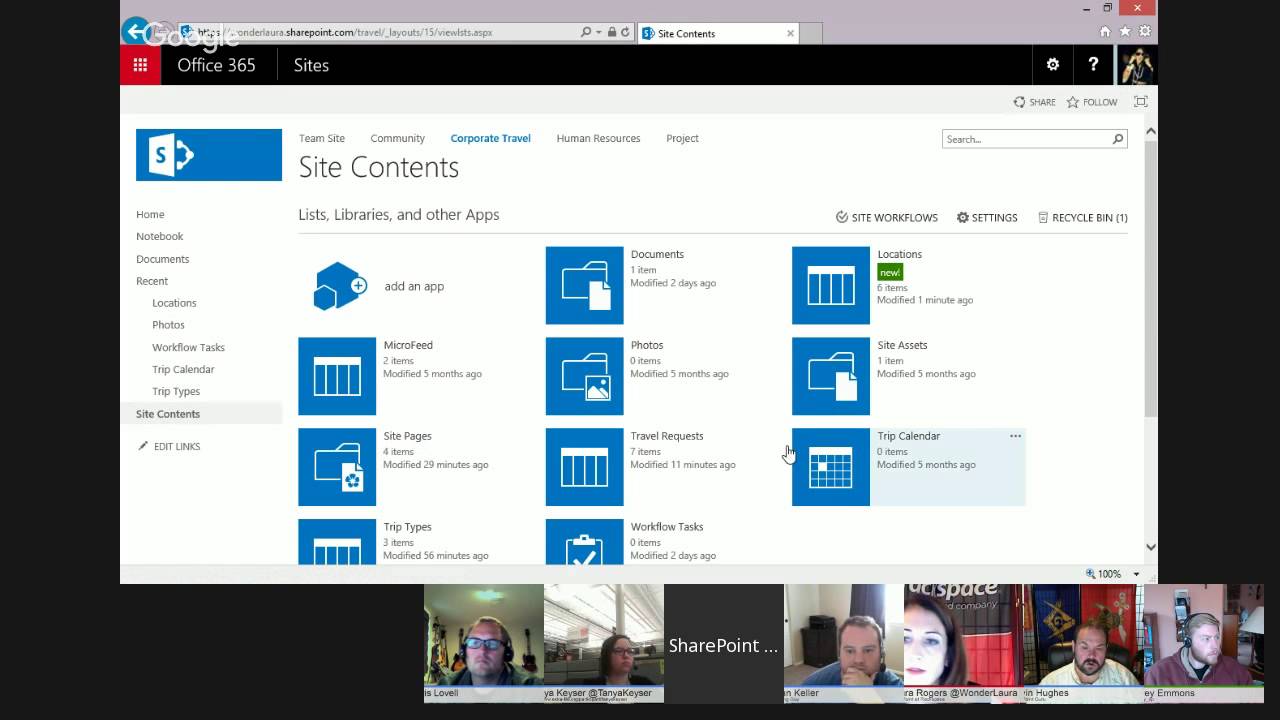Open Trip Types under Recent

(x=176, y=391)
